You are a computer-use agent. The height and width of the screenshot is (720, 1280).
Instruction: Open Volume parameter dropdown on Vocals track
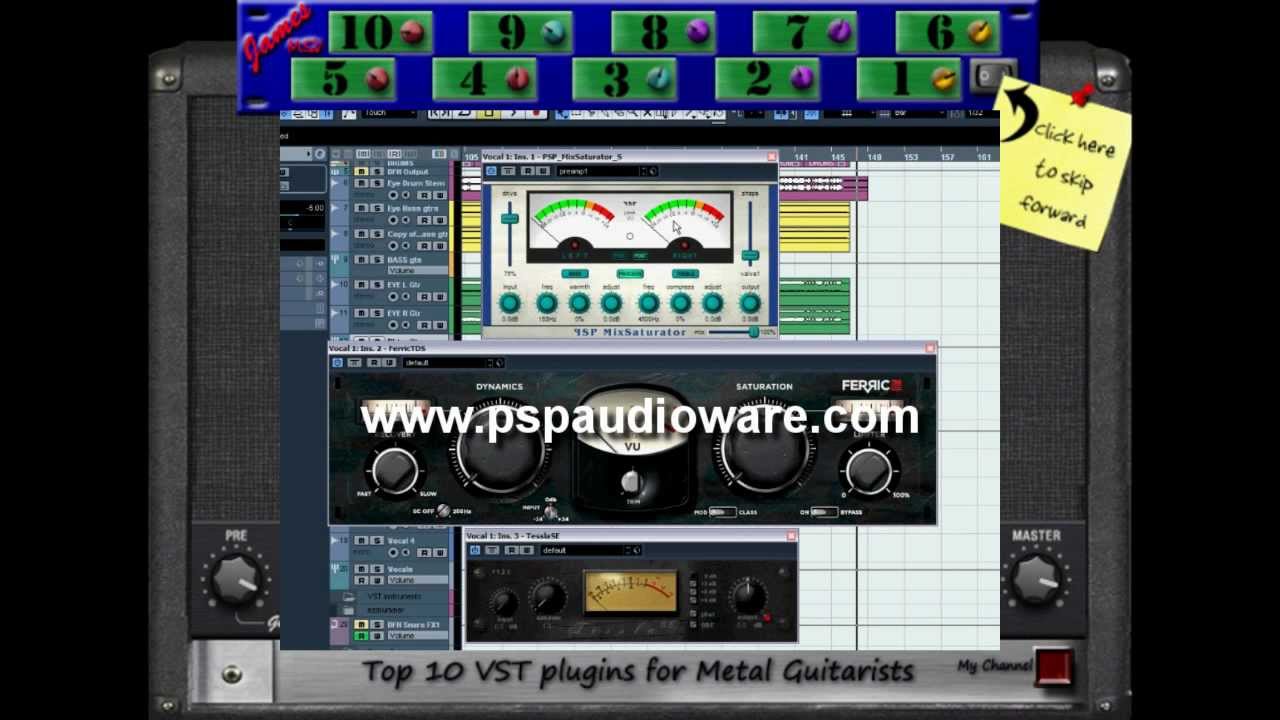pyautogui.click(x=416, y=580)
